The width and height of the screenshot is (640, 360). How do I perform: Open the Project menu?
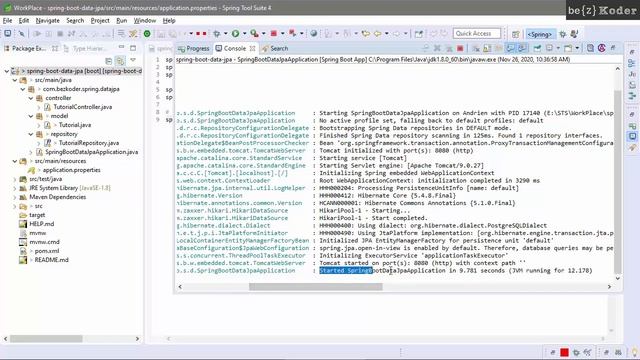pos(100,20)
